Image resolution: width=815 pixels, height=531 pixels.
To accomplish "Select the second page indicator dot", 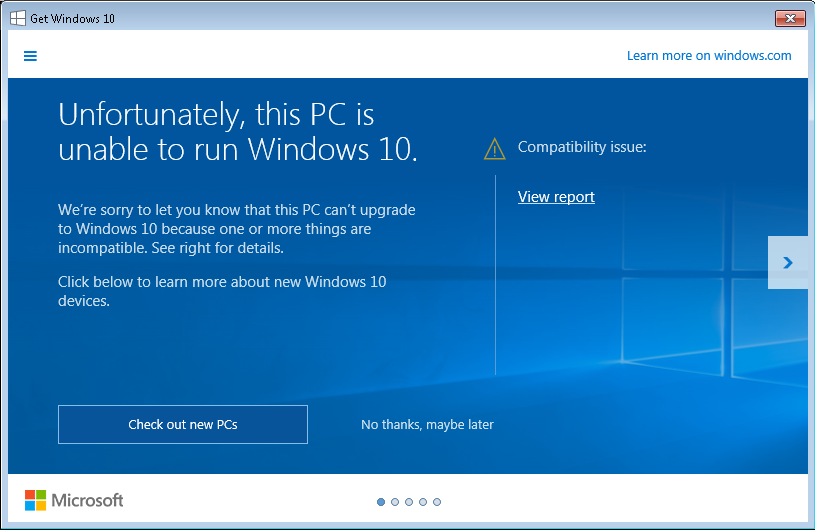I will click(395, 502).
